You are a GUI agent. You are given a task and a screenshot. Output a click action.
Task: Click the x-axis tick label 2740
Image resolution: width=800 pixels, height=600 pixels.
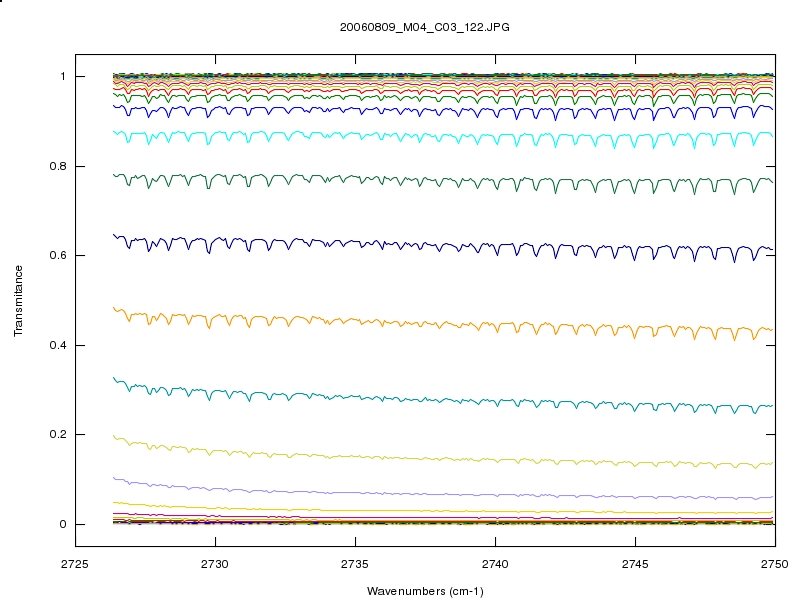(495, 564)
